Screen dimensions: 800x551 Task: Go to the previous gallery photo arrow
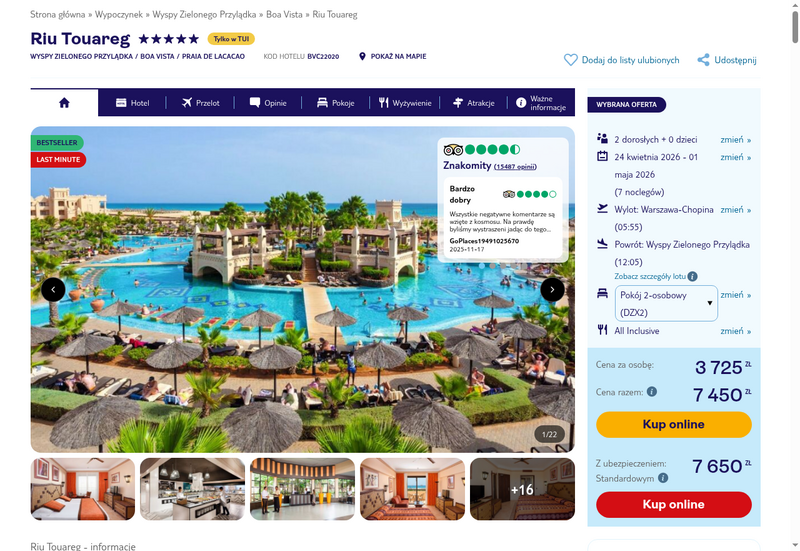(53, 290)
